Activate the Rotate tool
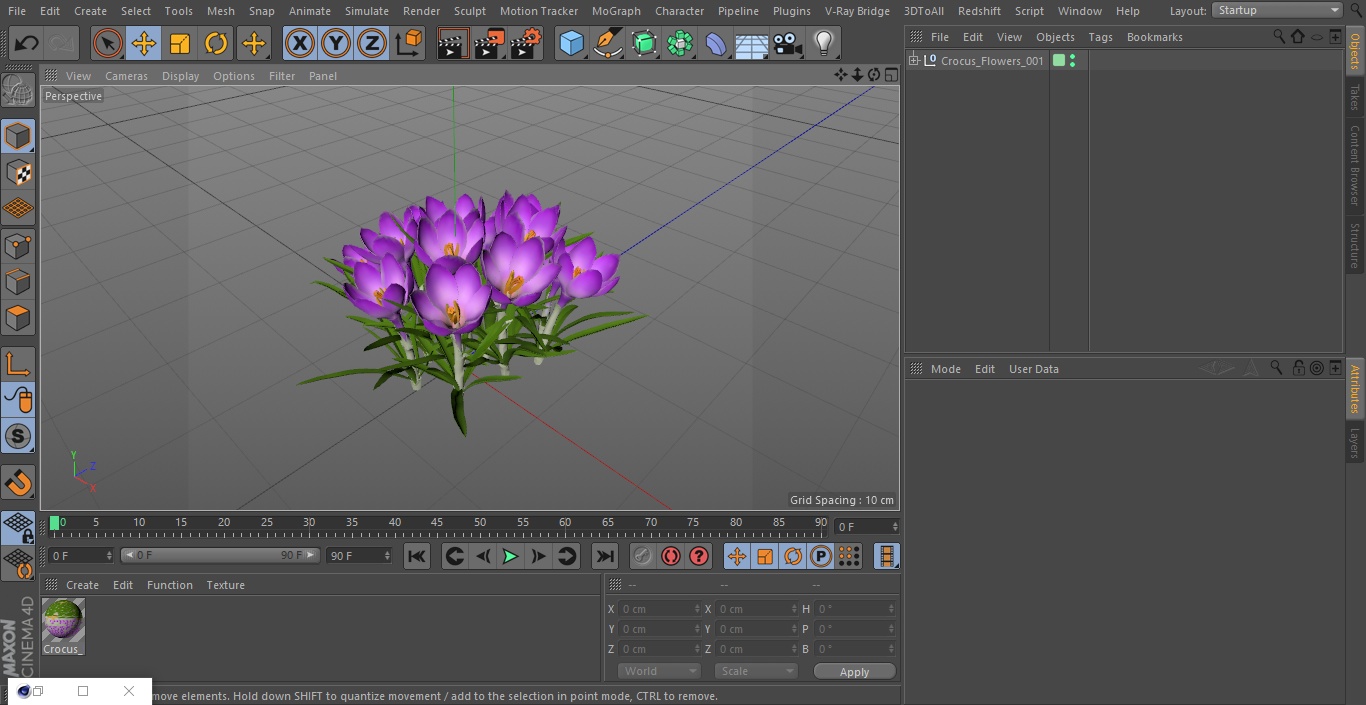Viewport: 1366px width, 705px height. [216, 43]
